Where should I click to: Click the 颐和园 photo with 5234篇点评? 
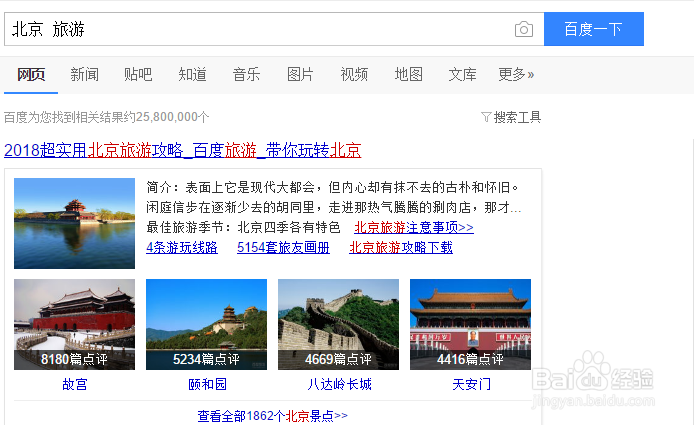206,324
